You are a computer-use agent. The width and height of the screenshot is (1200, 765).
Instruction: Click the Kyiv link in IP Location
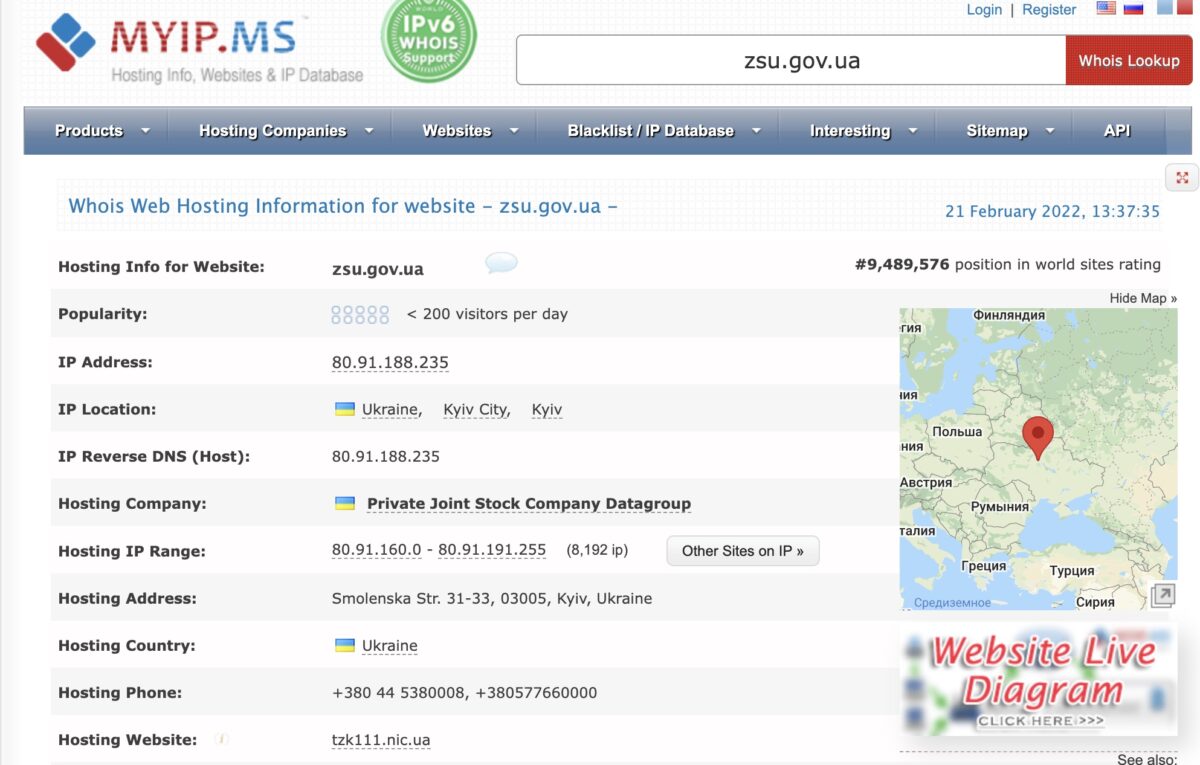pos(547,409)
